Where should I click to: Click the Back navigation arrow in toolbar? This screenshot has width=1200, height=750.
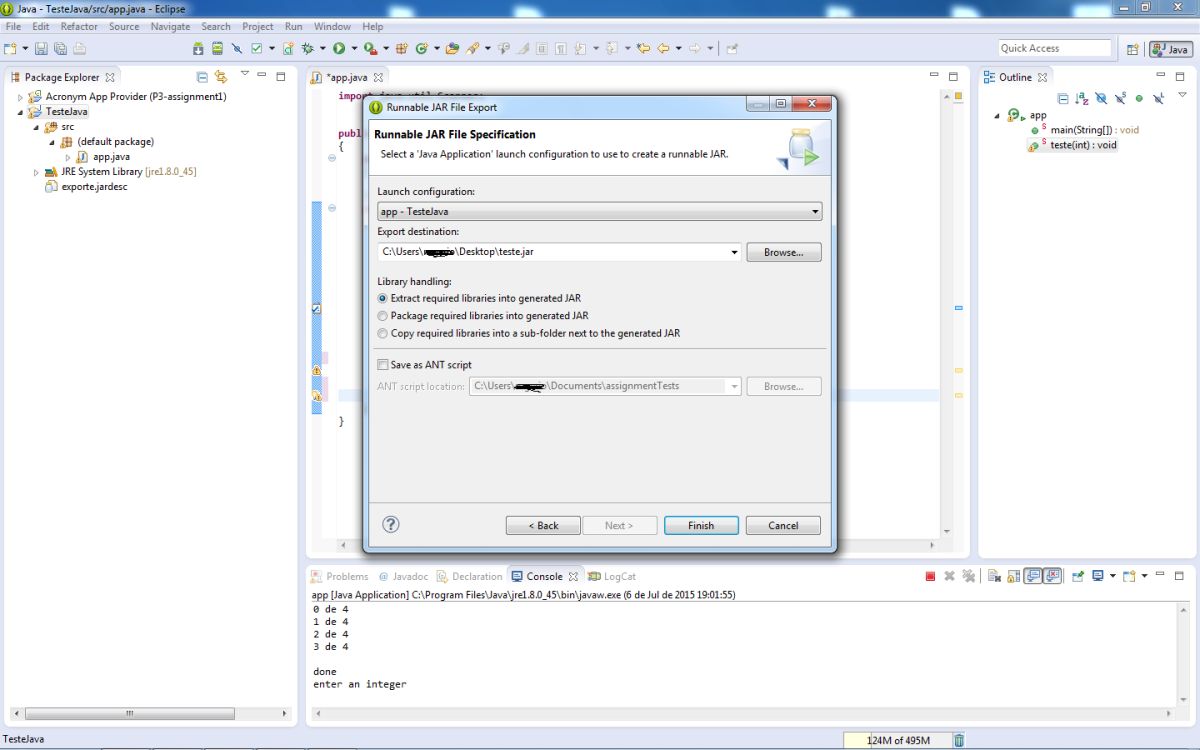tap(663, 48)
